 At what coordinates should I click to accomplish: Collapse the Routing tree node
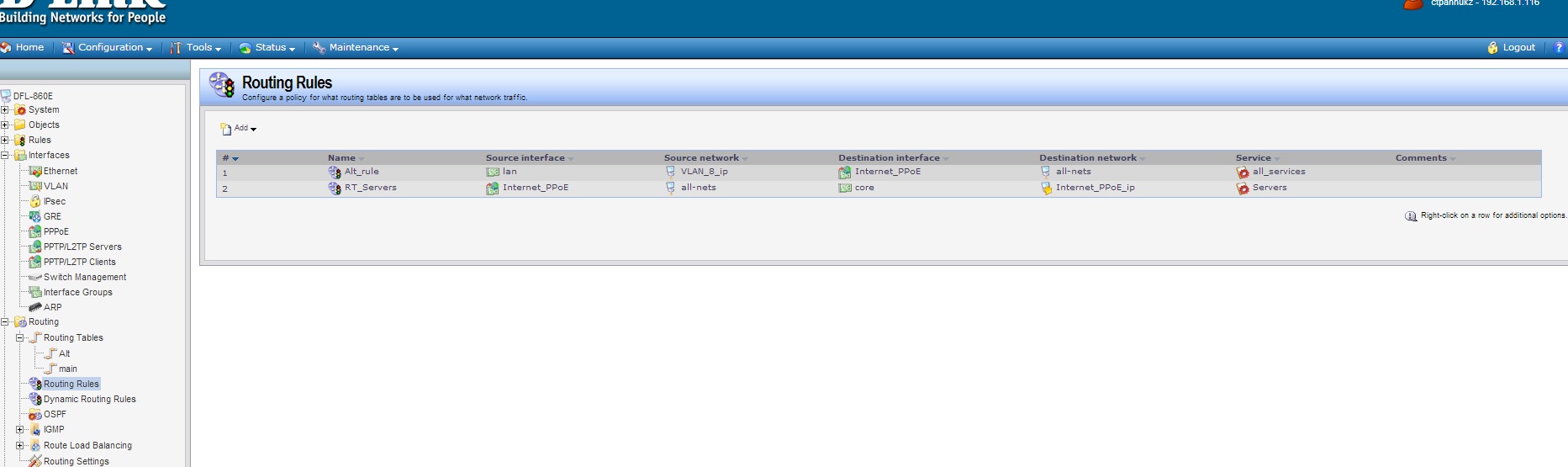coord(4,321)
